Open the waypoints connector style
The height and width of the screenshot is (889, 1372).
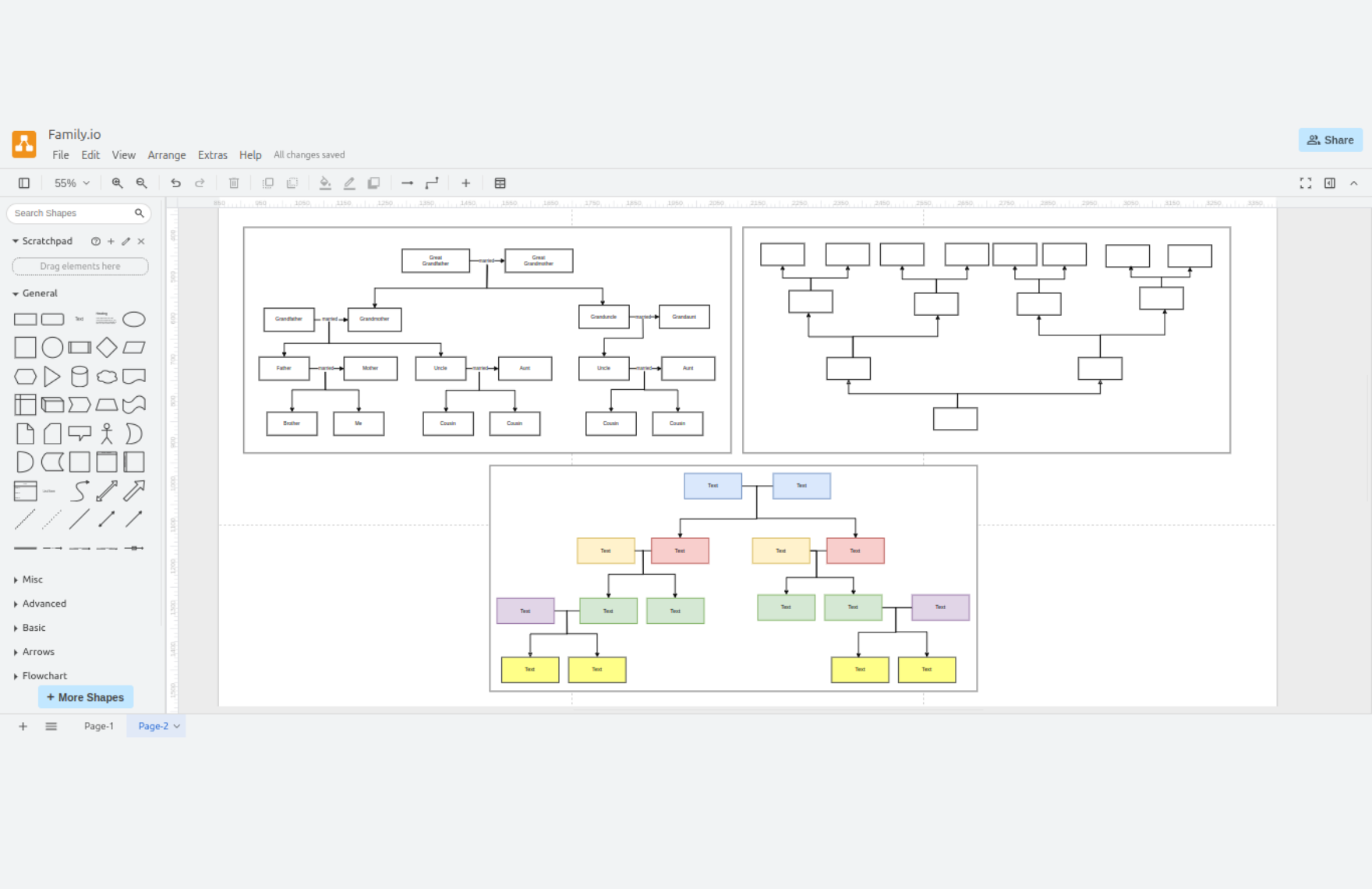point(432,183)
